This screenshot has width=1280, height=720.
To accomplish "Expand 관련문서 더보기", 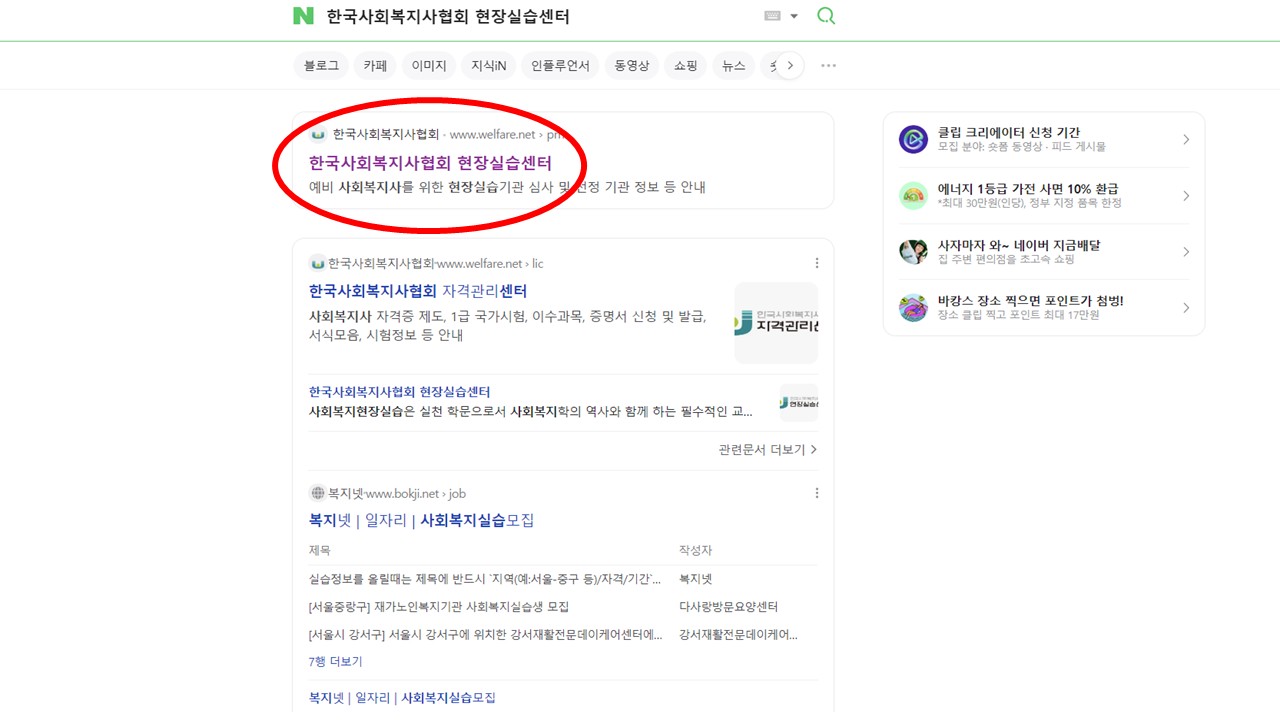I will 767,450.
